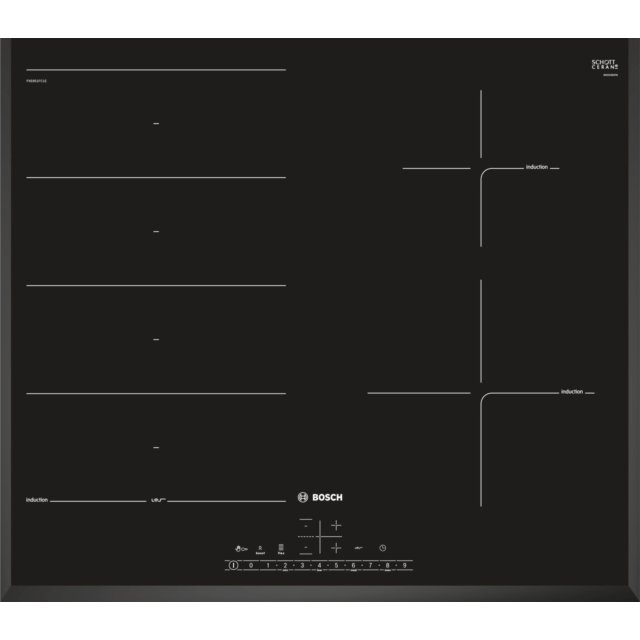
Task: Tap the frying sensor icon in control panel
Action: 358,548
